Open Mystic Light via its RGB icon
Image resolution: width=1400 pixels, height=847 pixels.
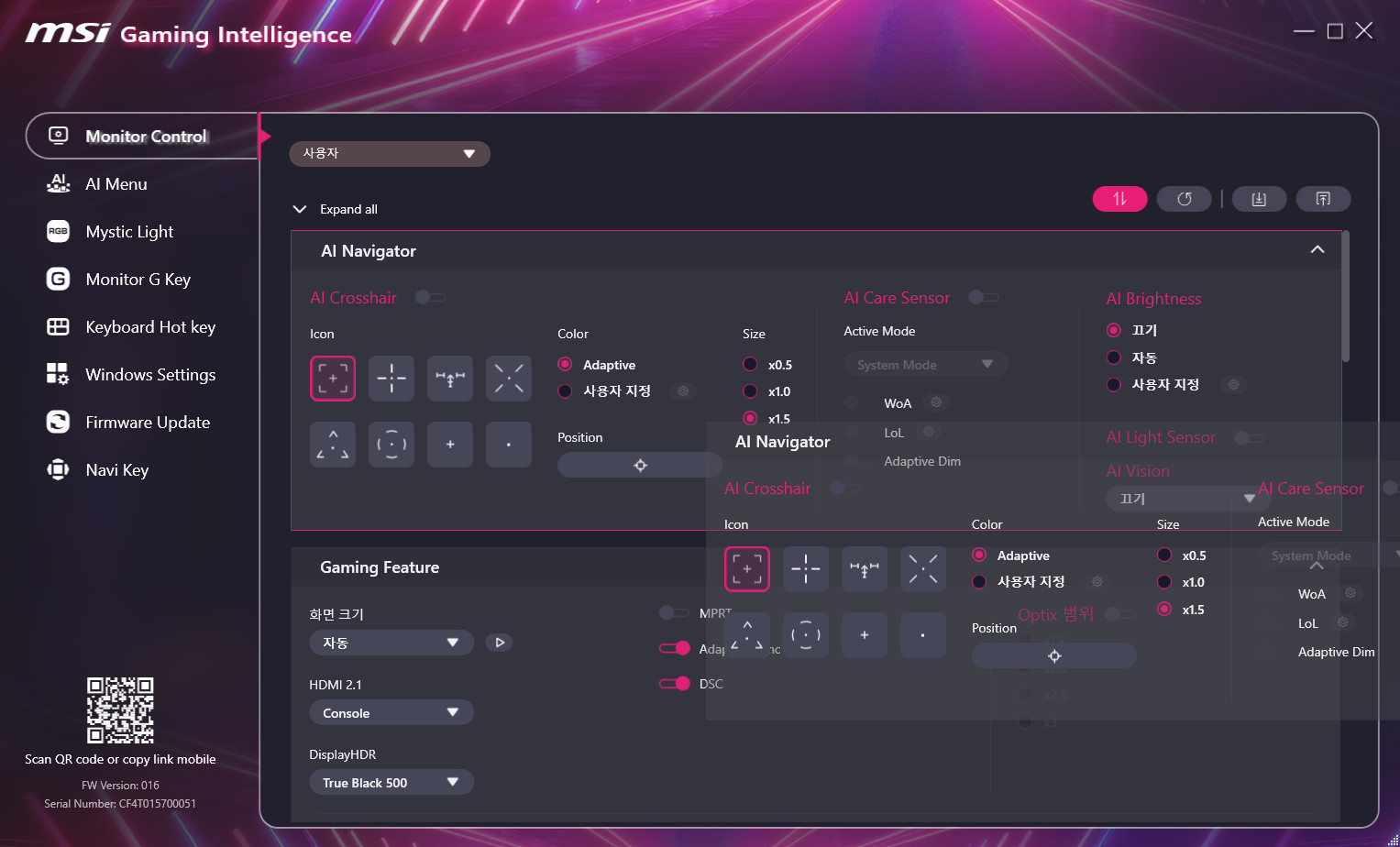pyautogui.click(x=58, y=232)
